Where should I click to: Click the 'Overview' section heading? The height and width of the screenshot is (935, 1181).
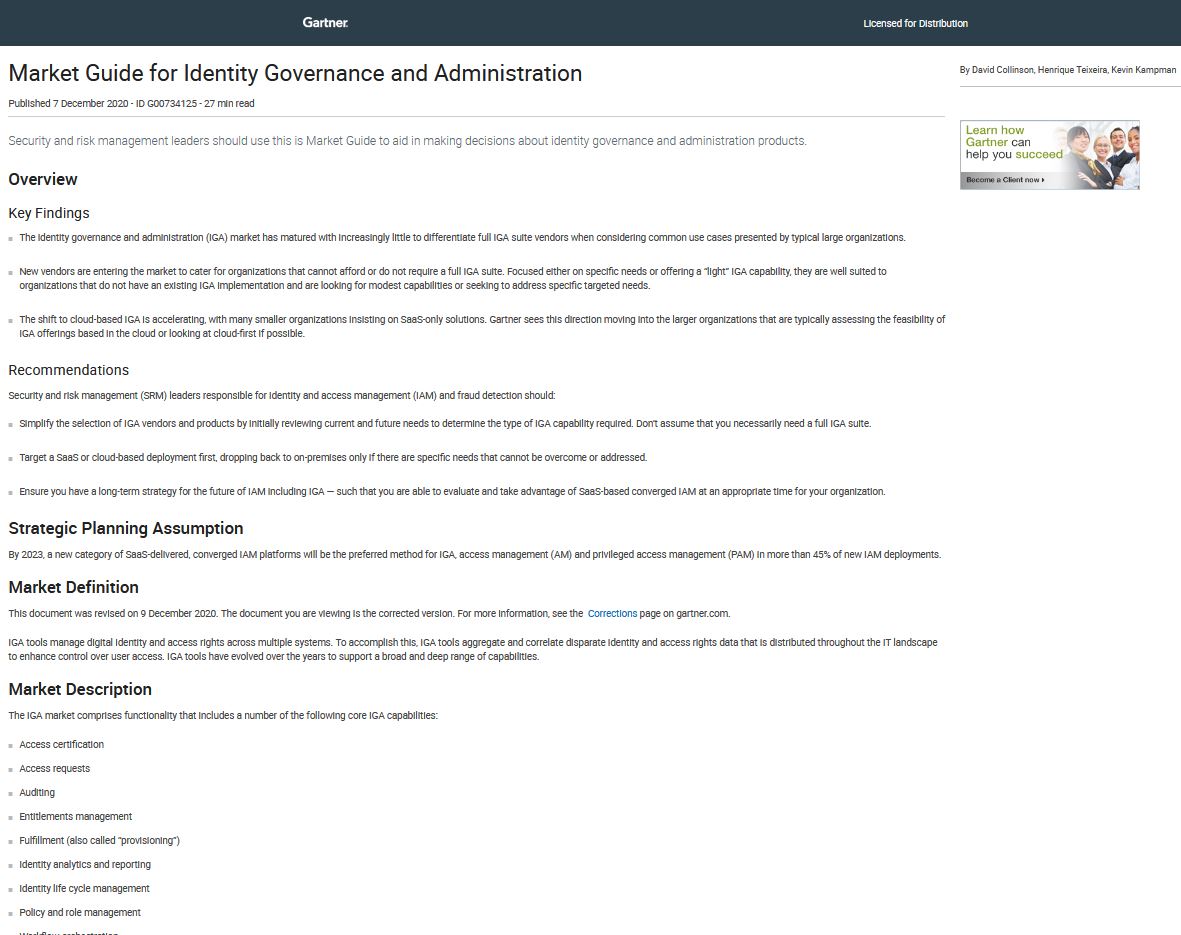[42, 179]
